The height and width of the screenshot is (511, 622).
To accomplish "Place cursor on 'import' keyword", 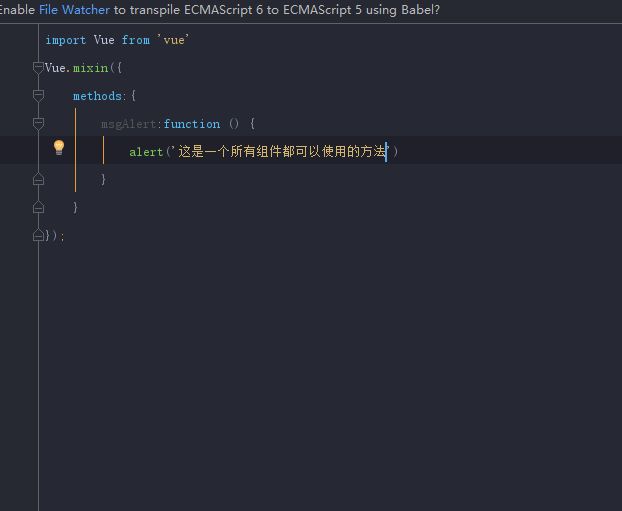I will [x=65, y=40].
